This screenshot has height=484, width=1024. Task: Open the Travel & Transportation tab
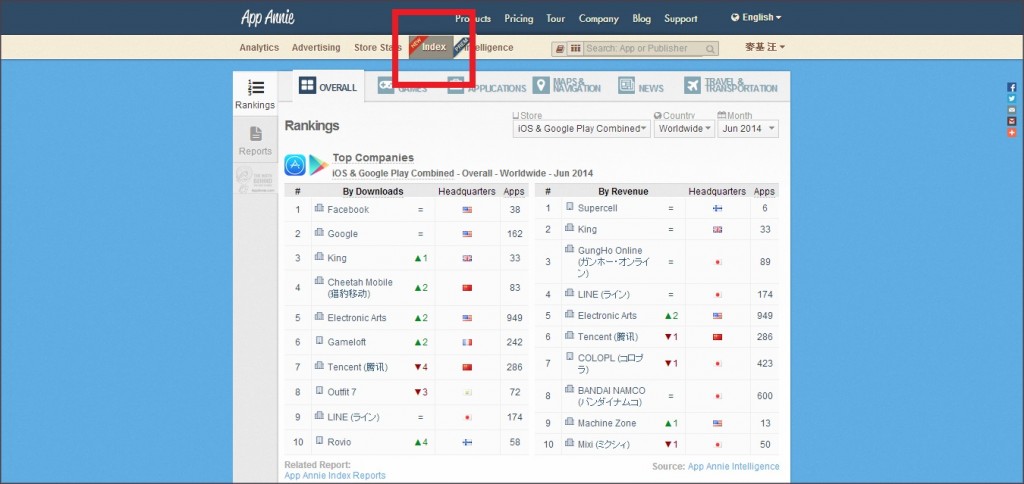[730, 87]
